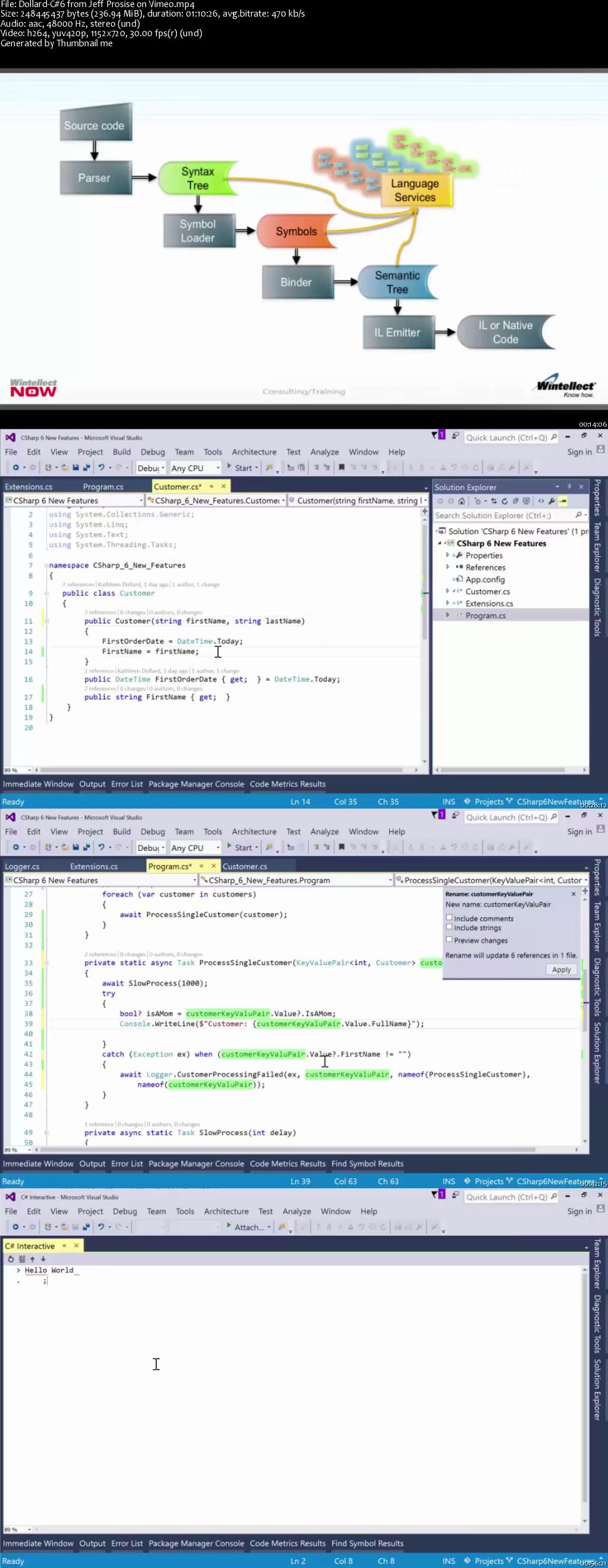
Task: Click History Previous up arrow in C# Interactive
Action: [x=32, y=1259]
